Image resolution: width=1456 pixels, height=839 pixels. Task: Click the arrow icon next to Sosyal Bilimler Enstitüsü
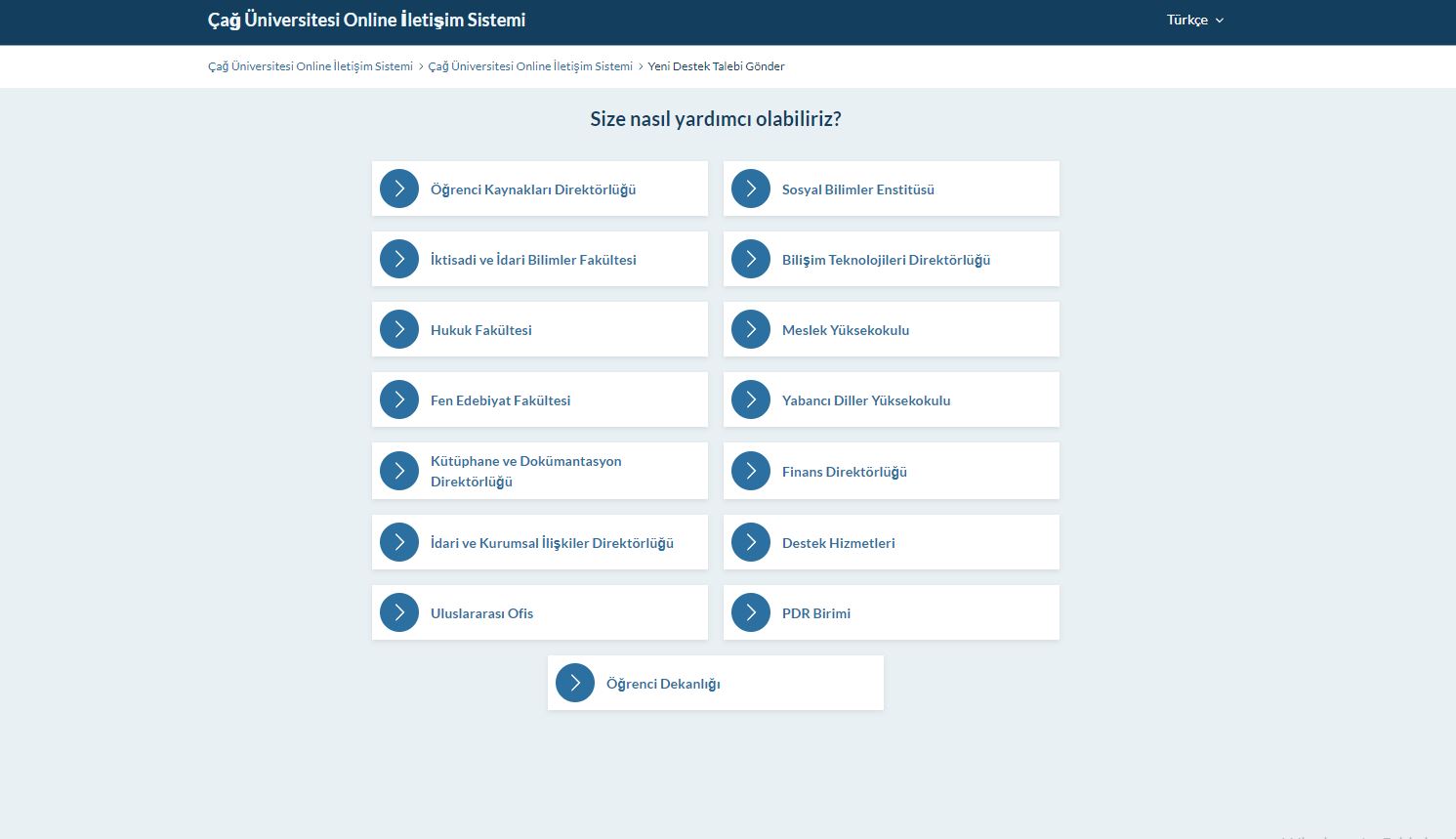[751, 189]
